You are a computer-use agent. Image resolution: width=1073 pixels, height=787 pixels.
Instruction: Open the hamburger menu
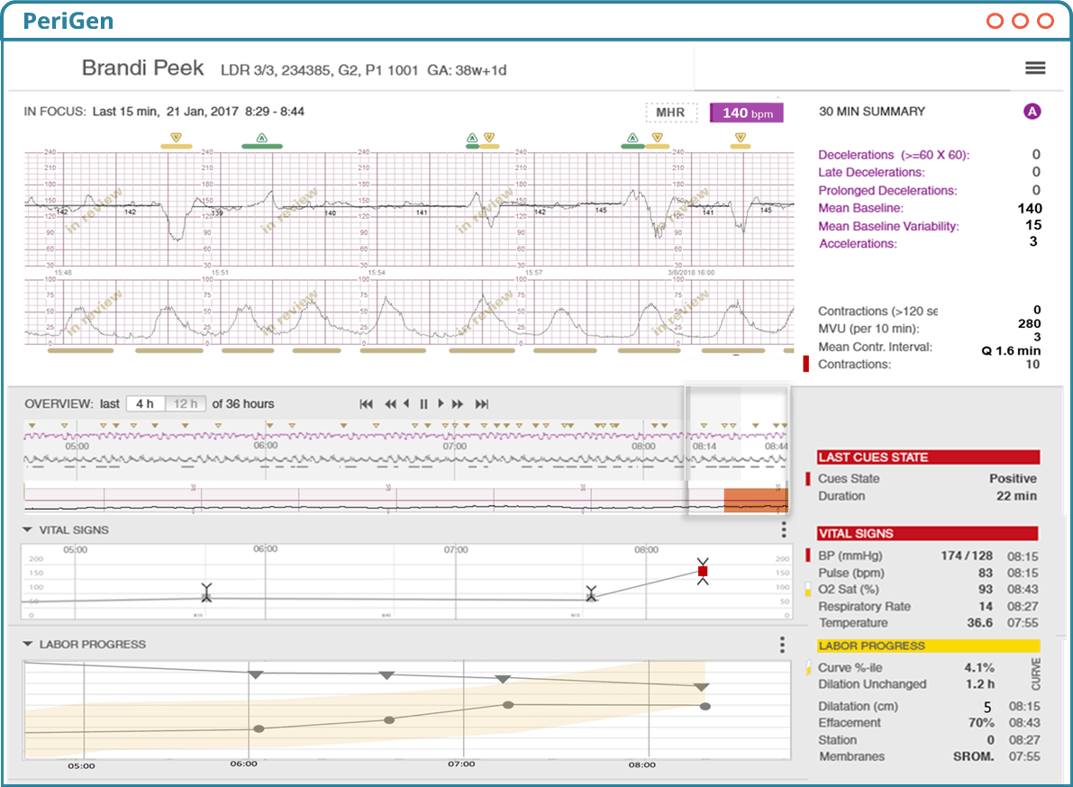[x=1035, y=68]
